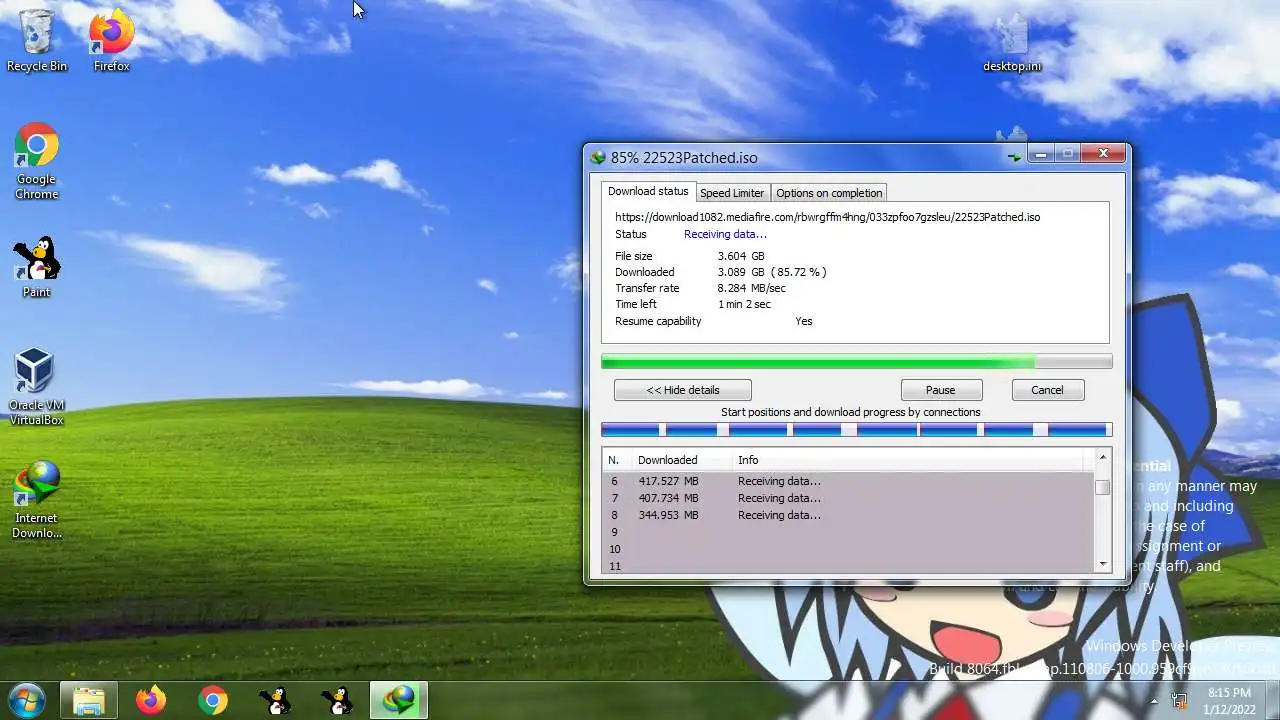Open the Recycle Bin desktop icon

(x=36, y=40)
